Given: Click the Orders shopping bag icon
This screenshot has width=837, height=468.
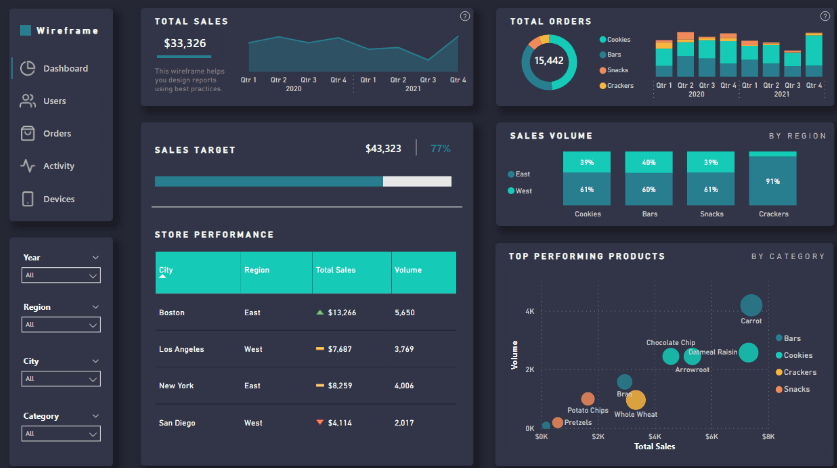Looking at the screenshot, I should pos(28,133).
